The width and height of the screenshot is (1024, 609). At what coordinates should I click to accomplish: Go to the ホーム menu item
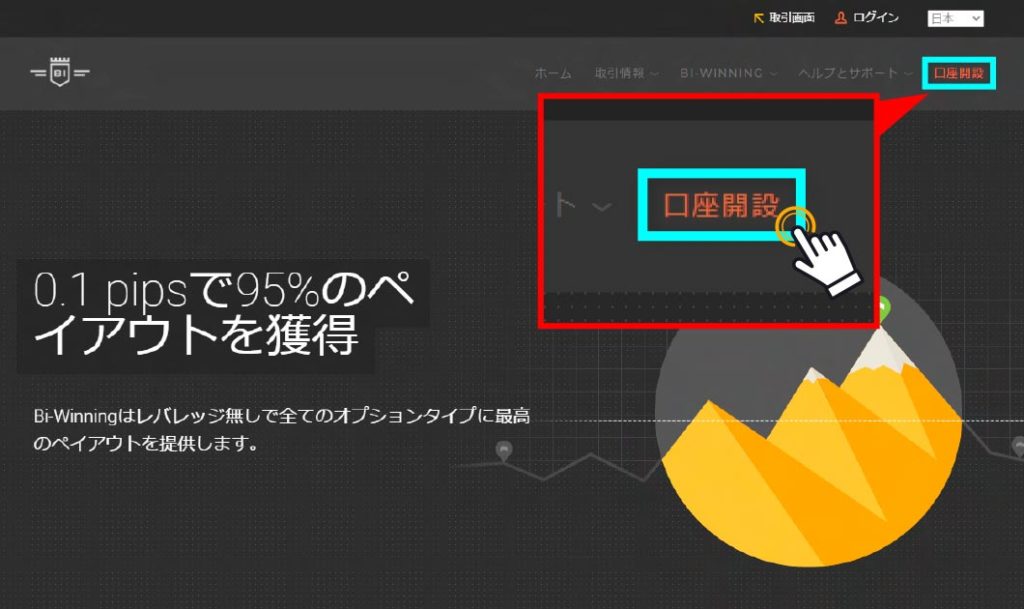(553, 74)
